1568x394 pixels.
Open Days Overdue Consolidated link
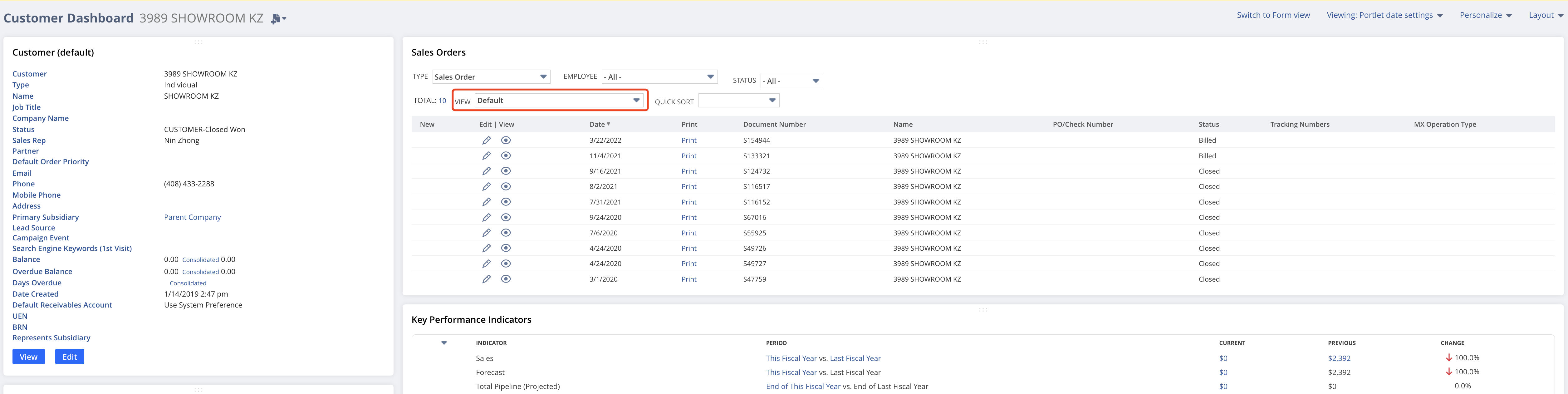(x=188, y=283)
